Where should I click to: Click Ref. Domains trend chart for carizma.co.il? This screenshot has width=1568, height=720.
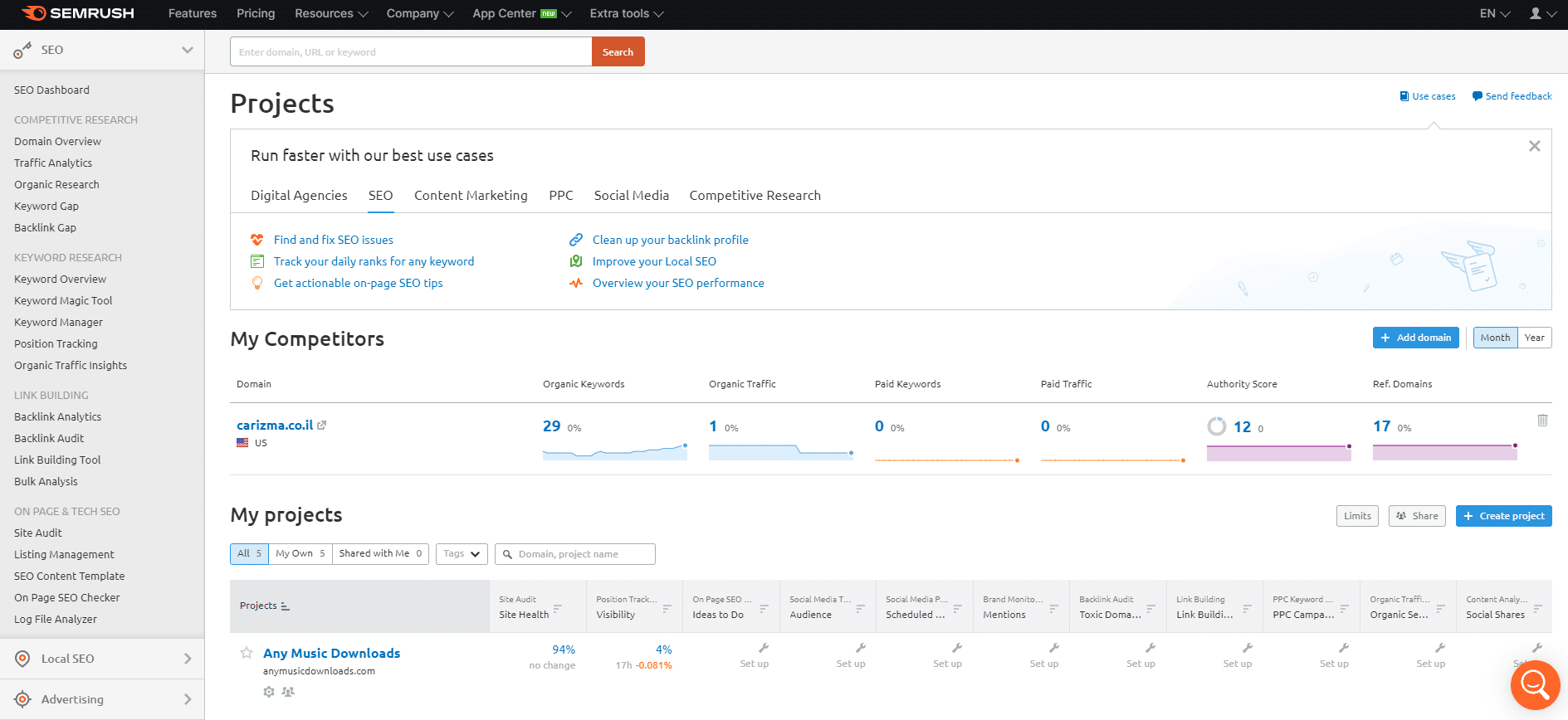1445,452
